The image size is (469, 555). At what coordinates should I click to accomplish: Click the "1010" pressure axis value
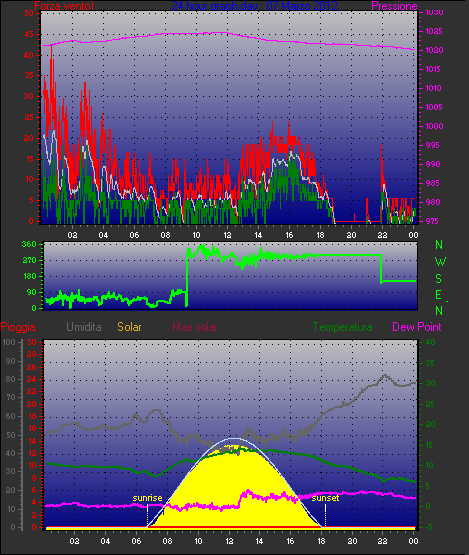433,88
